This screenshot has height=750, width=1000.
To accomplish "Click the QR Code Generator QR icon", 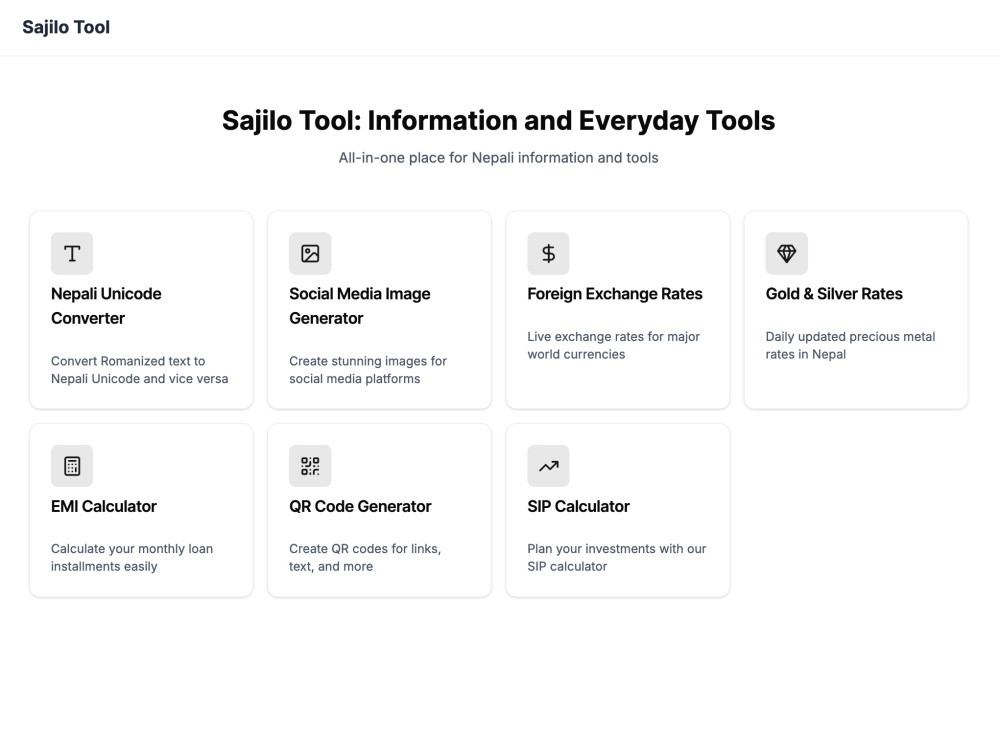I will tap(310, 466).
